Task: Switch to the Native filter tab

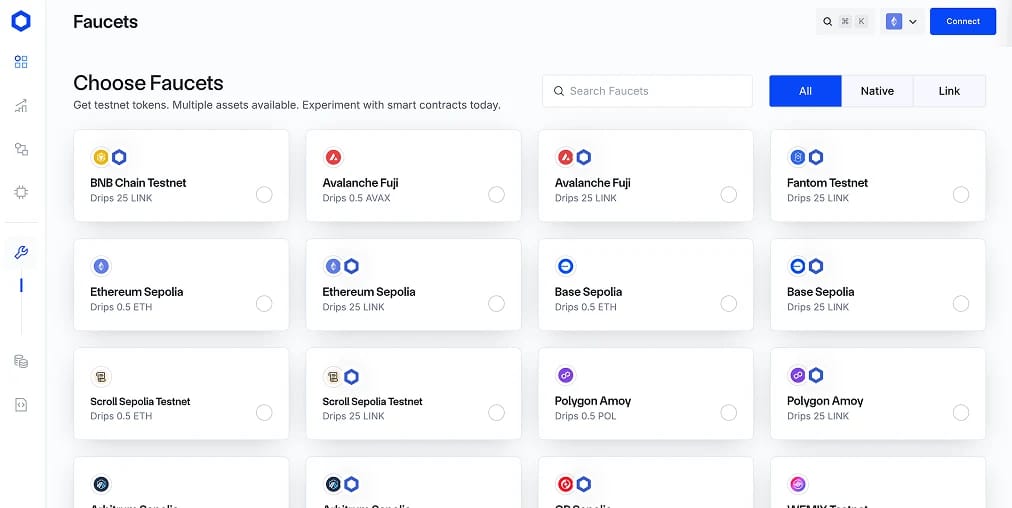Action: [x=877, y=91]
